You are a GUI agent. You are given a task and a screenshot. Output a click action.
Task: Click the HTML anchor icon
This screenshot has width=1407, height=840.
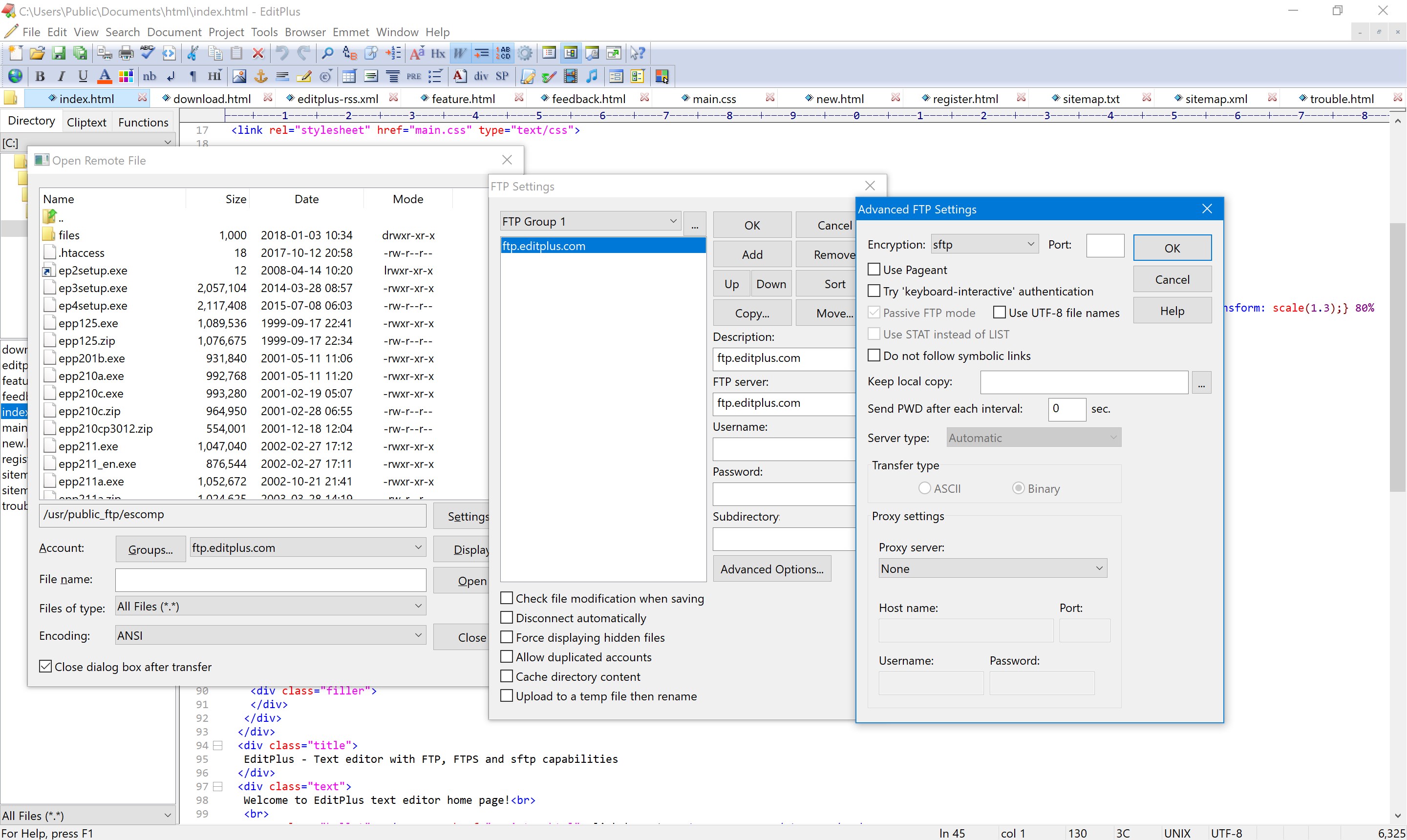260,76
